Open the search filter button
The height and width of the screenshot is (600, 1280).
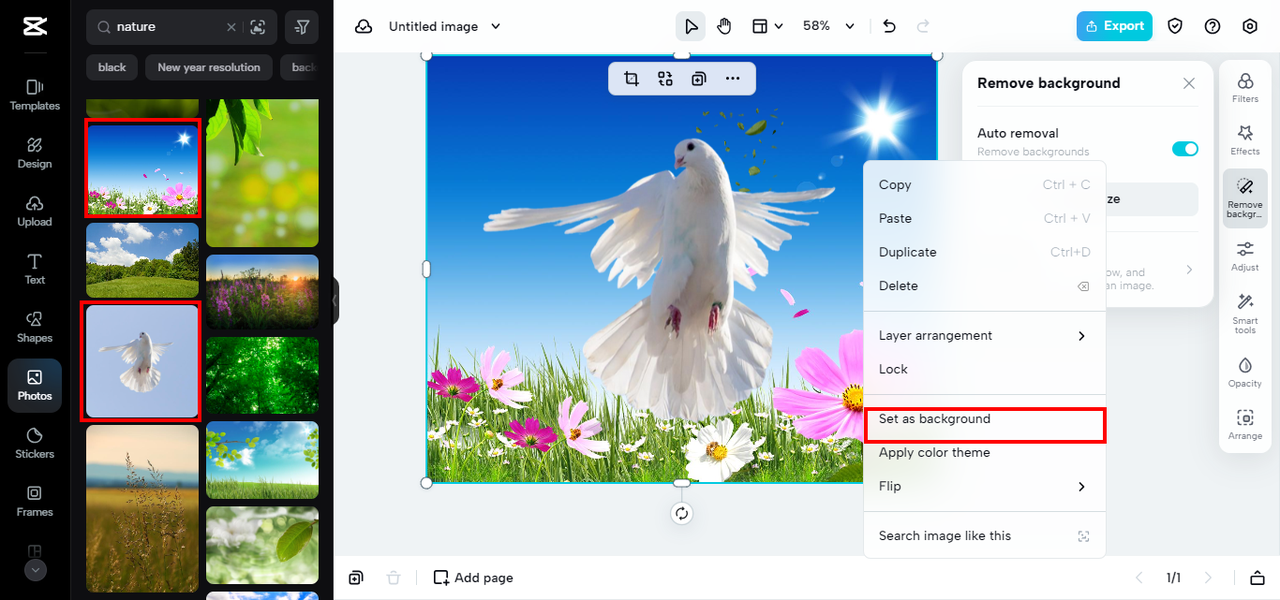302,27
